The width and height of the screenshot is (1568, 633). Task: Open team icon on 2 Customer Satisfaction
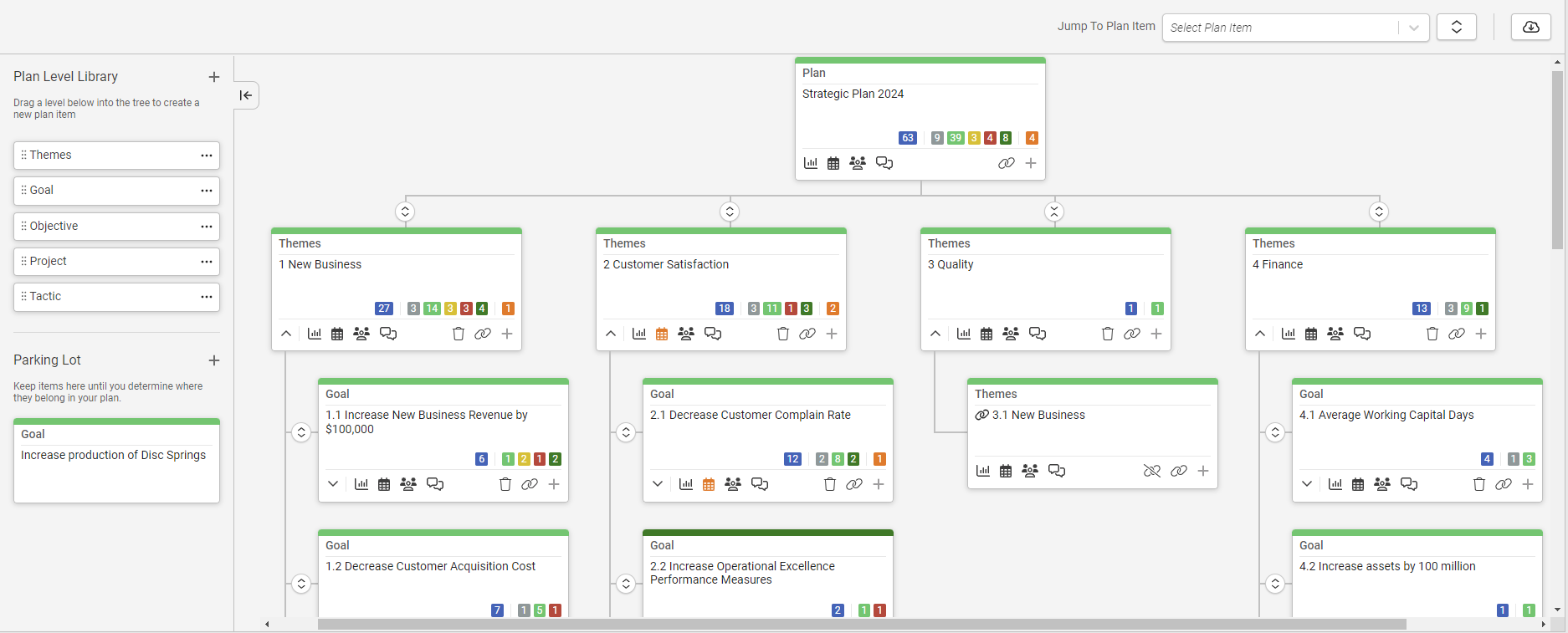click(686, 334)
